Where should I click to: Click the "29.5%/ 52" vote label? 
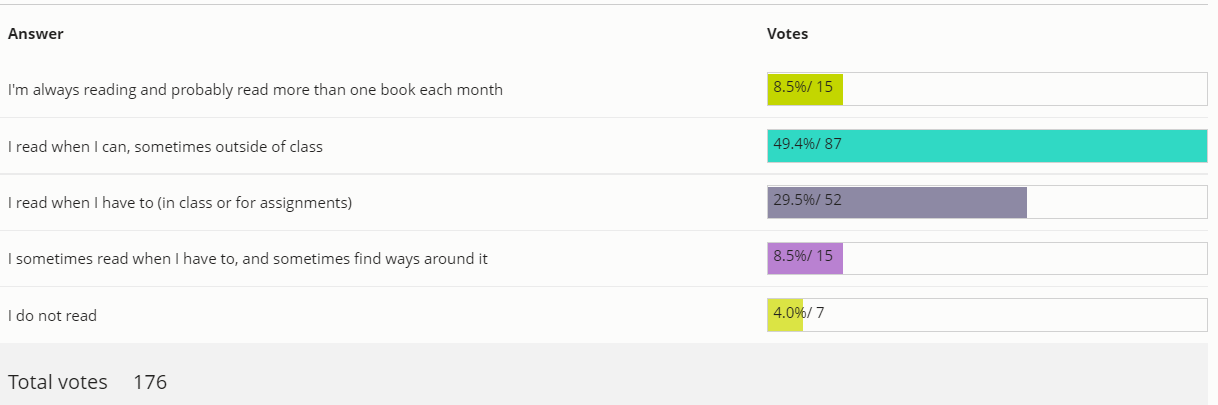click(x=807, y=200)
